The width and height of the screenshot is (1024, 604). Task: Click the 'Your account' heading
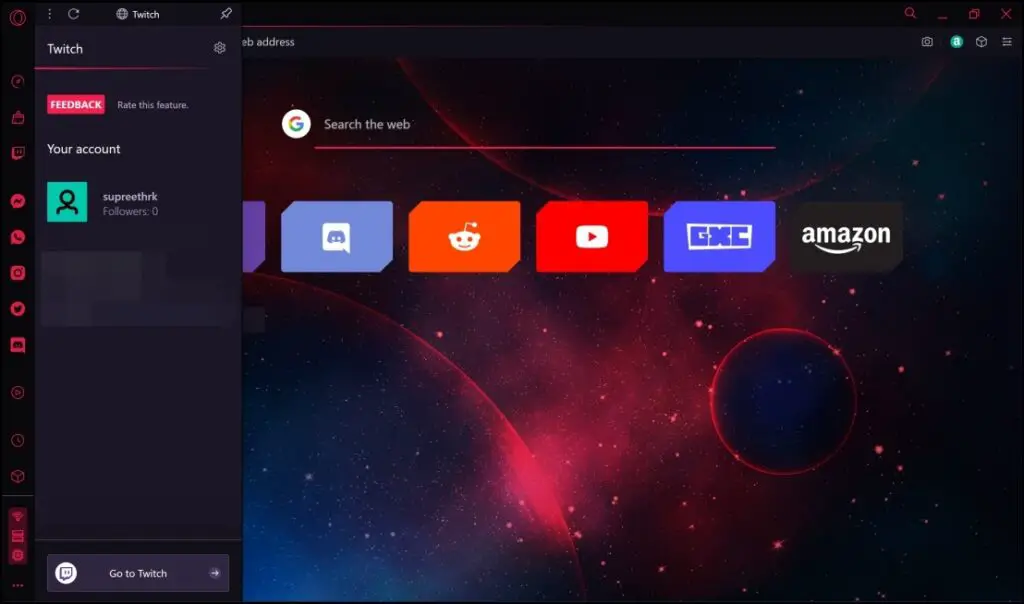(84, 149)
